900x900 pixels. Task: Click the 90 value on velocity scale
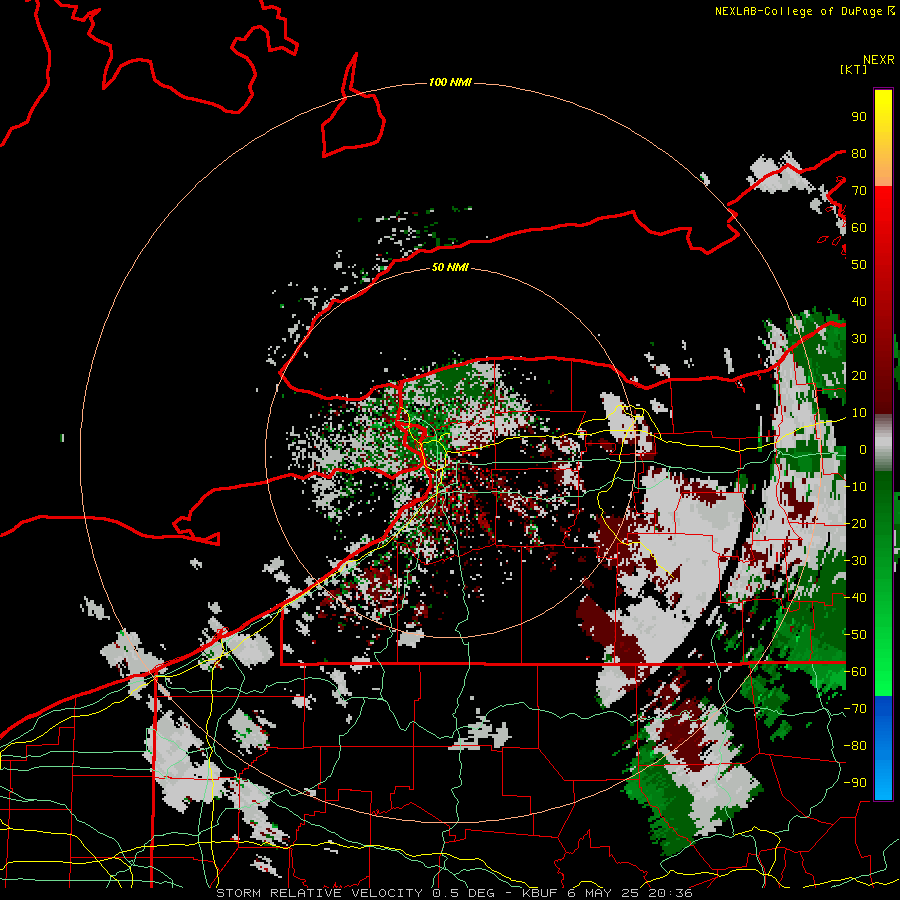(859, 117)
